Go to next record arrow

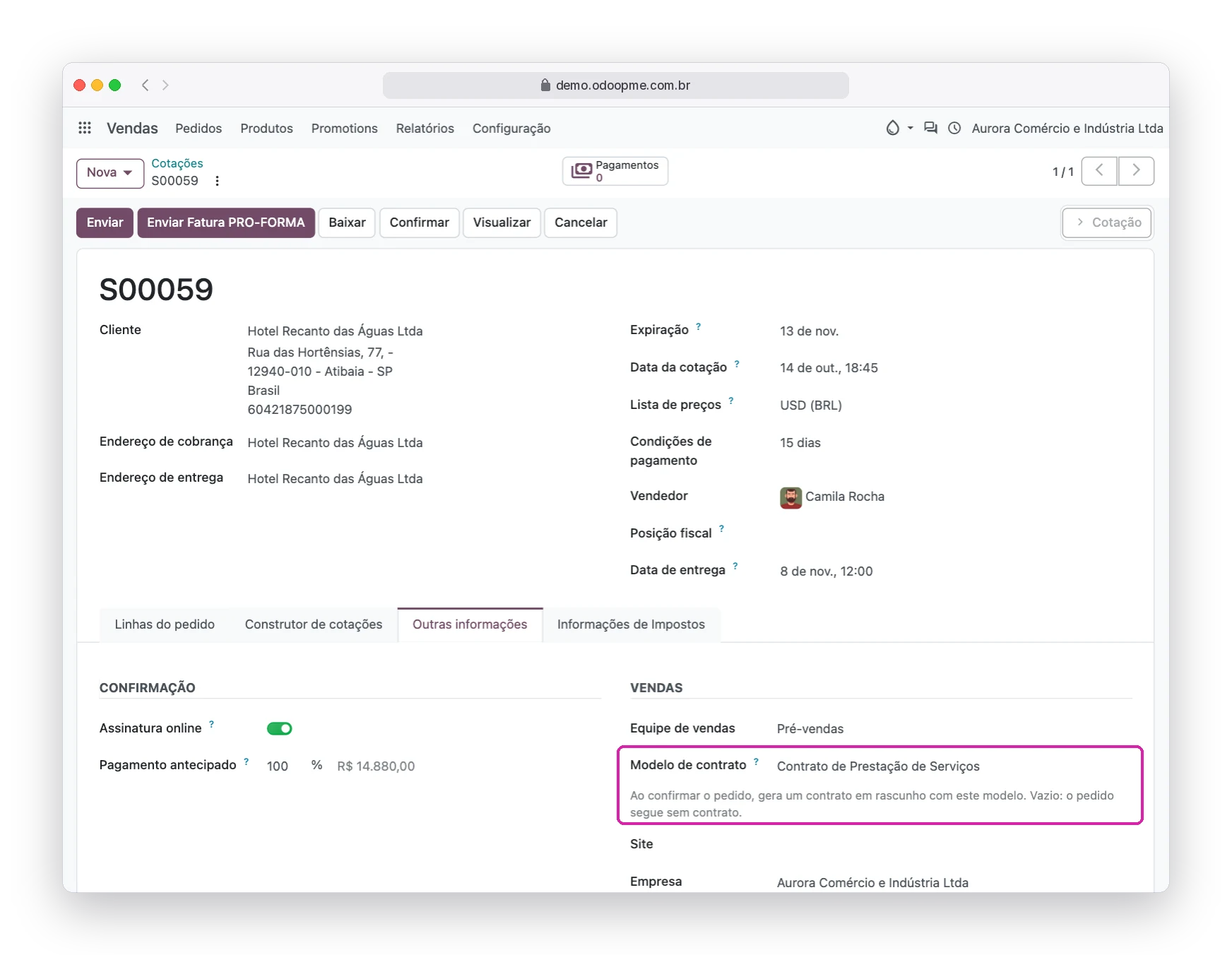[1136, 171]
